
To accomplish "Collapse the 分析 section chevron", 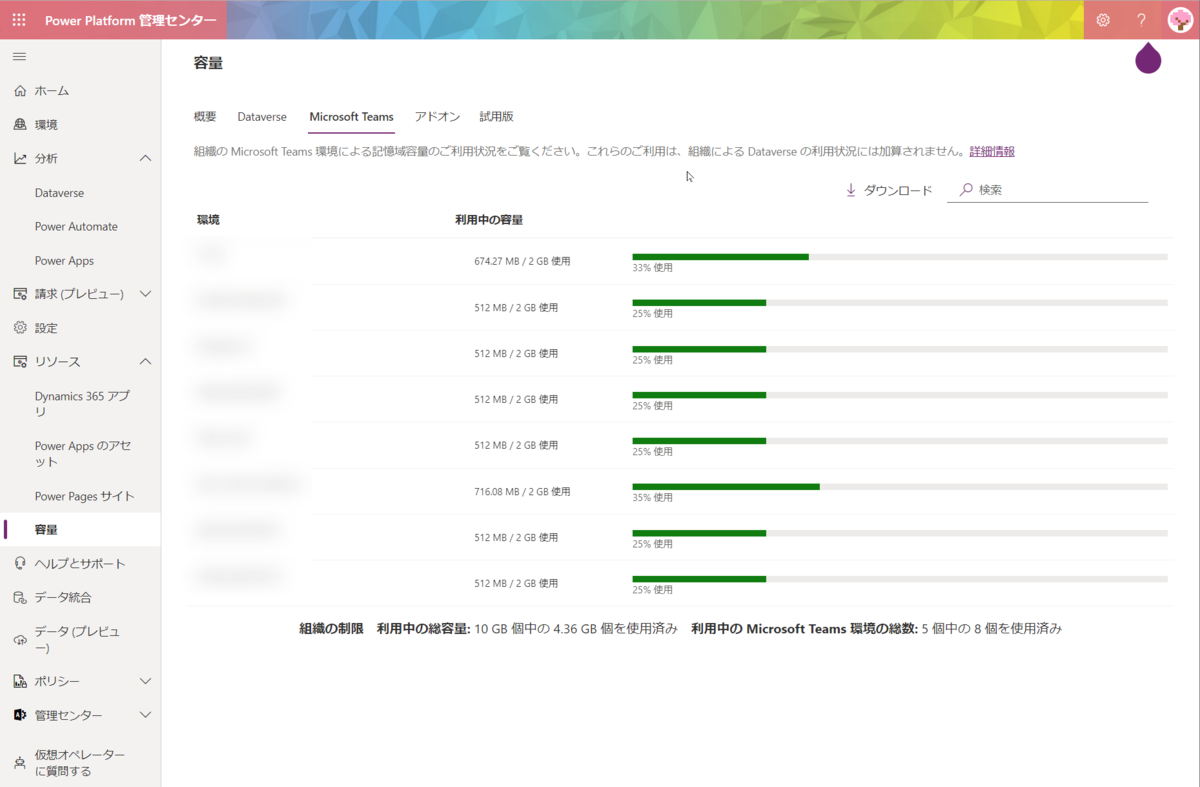I will pos(145,159).
